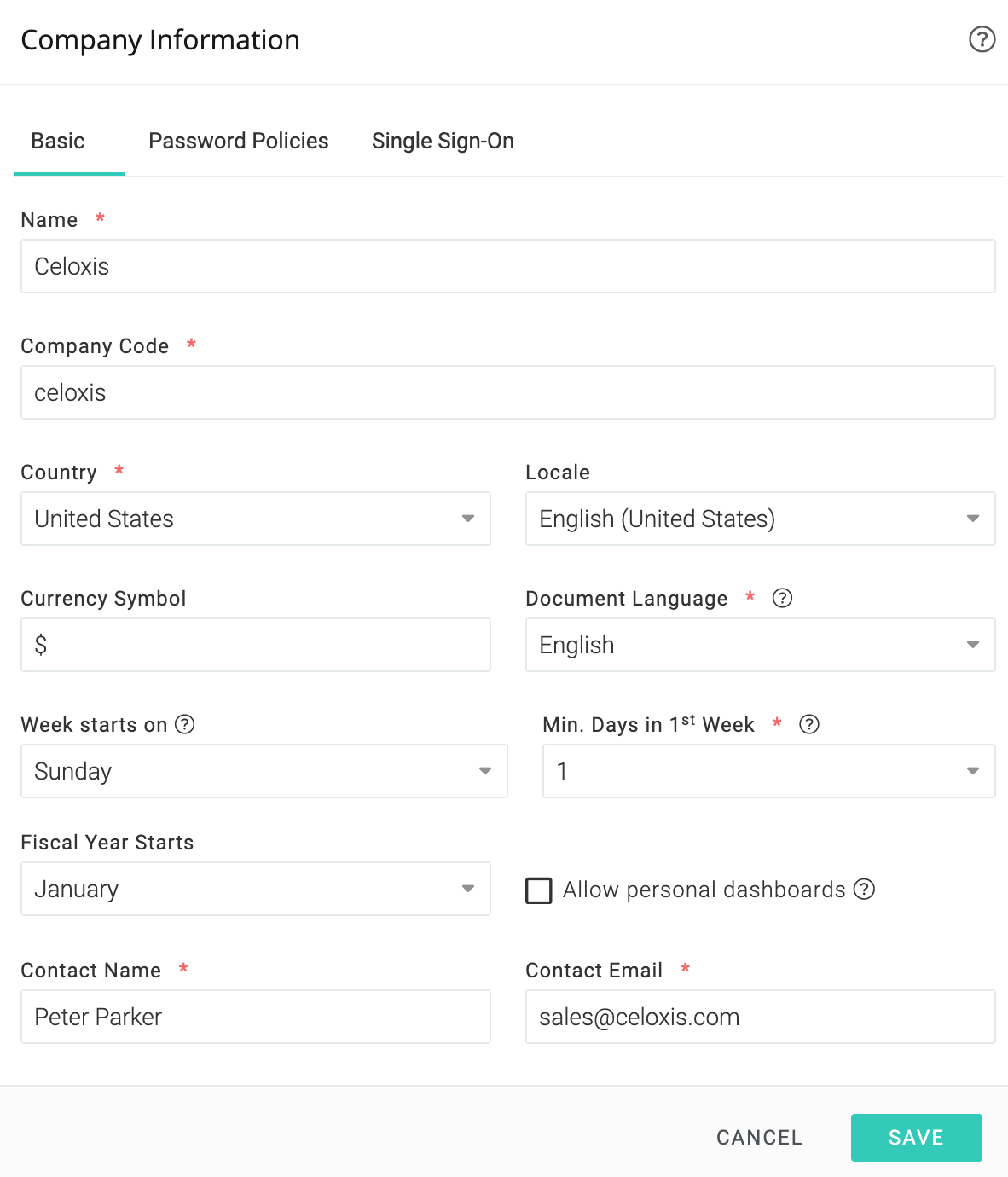Show help for Allow personal dashboards
The width and height of the screenshot is (1008, 1177).
pos(865,889)
